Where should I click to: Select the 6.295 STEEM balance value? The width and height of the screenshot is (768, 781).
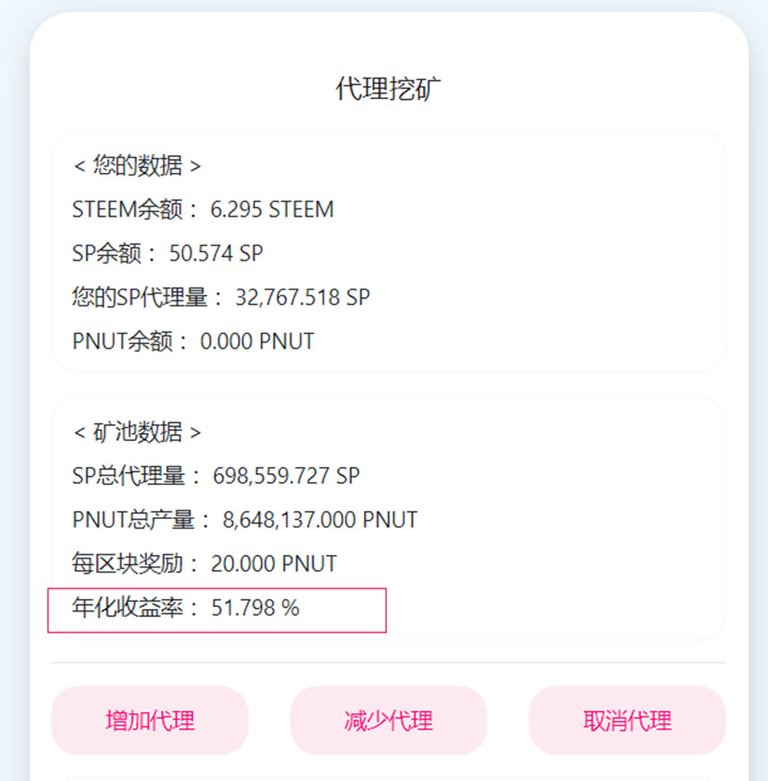tap(272, 209)
